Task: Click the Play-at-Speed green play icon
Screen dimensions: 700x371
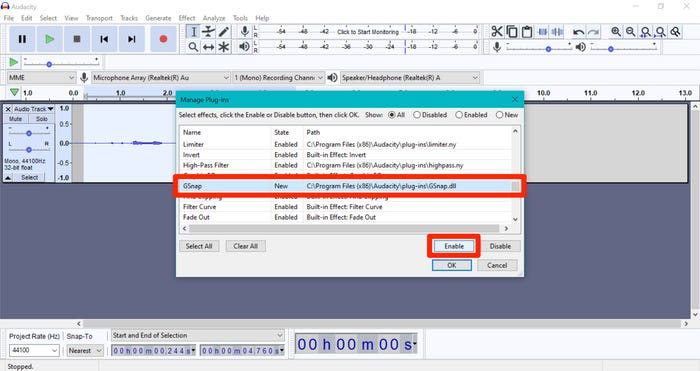Action: pos(13,62)
